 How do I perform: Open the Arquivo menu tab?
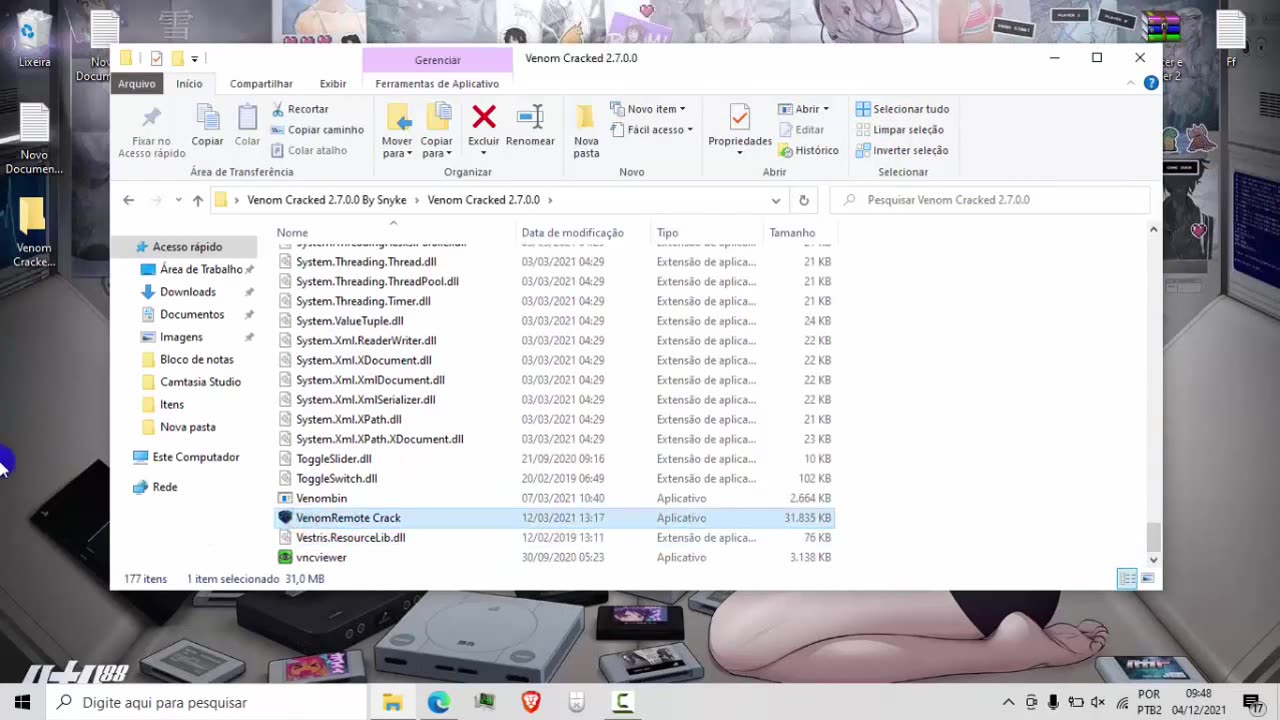click(x=137, y=84)
